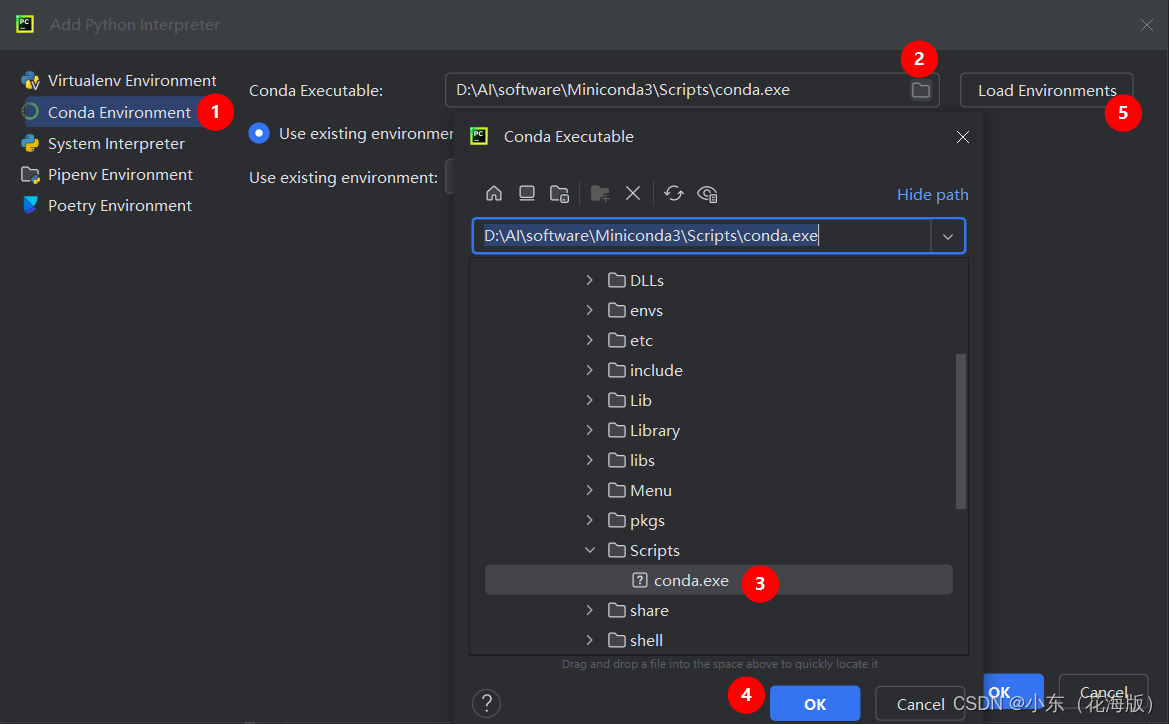The width and height of the screenshot is (1169, 724).
Task: Click the Conda Environment ring icon
Action: 30,112
